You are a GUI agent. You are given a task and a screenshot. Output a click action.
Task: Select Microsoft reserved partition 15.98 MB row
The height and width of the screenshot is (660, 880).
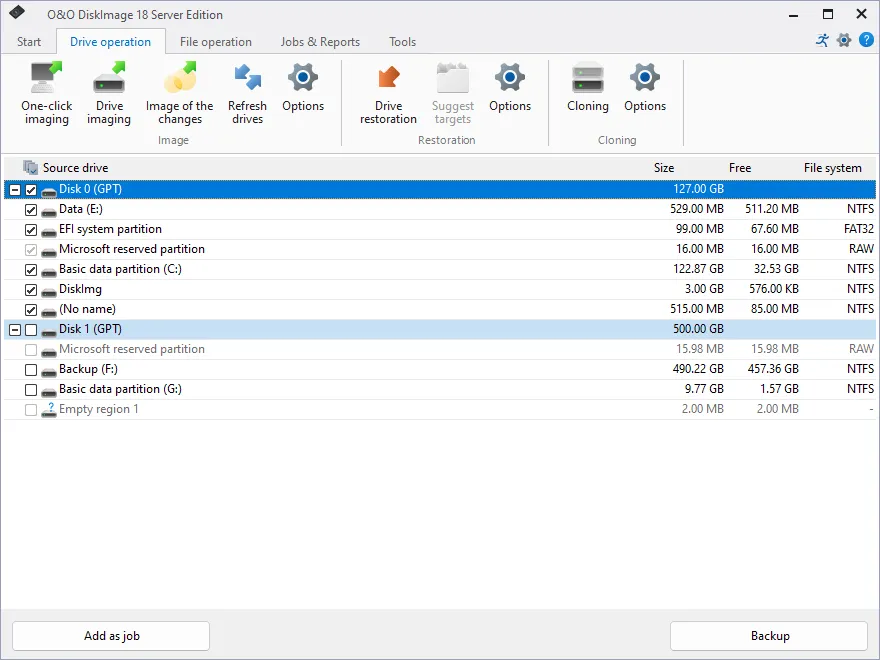coord(440,349)
